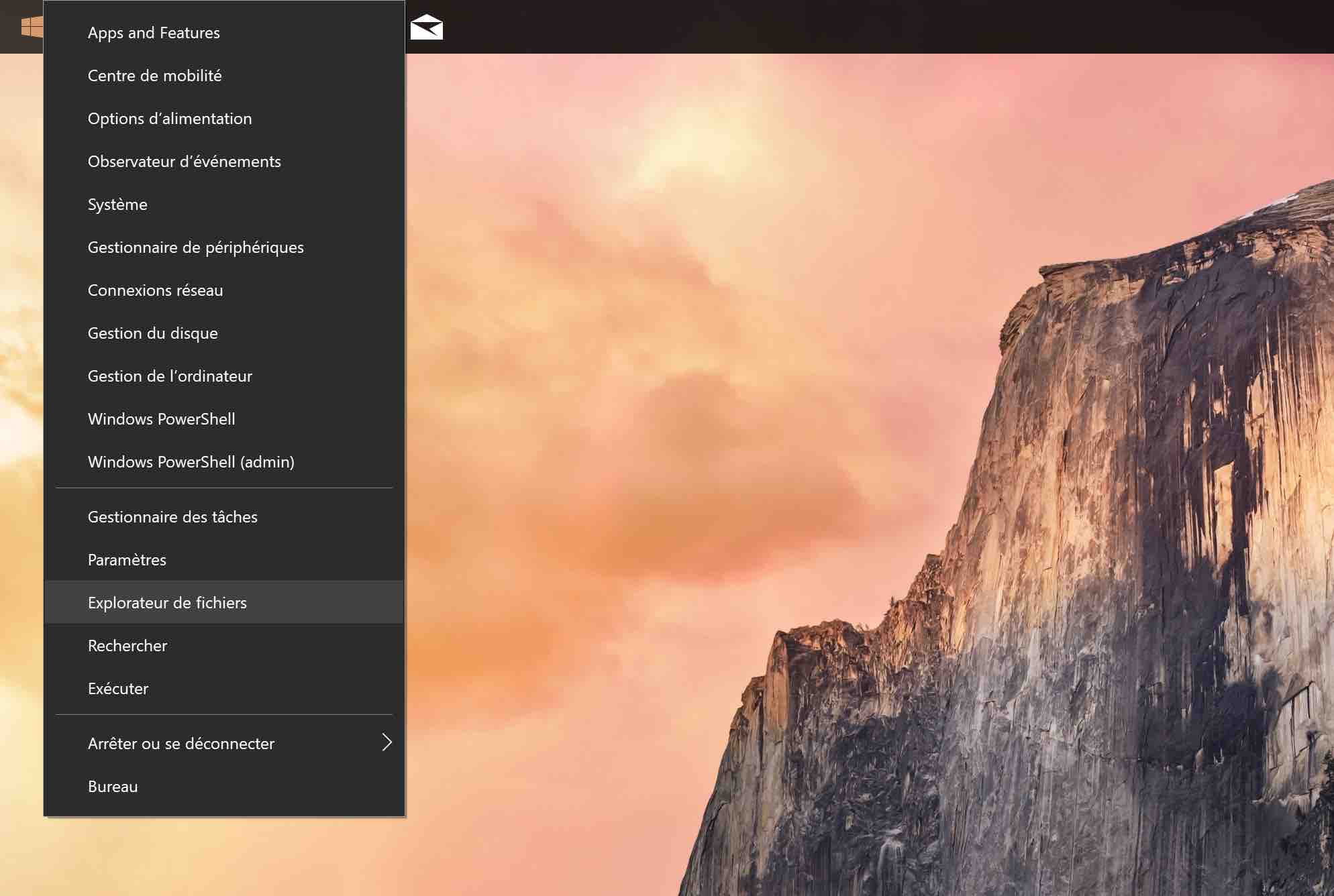Open Explorateur de fichiers
Image resolution: width=1334 pixels, height=896 pixels.
point(167,602)
